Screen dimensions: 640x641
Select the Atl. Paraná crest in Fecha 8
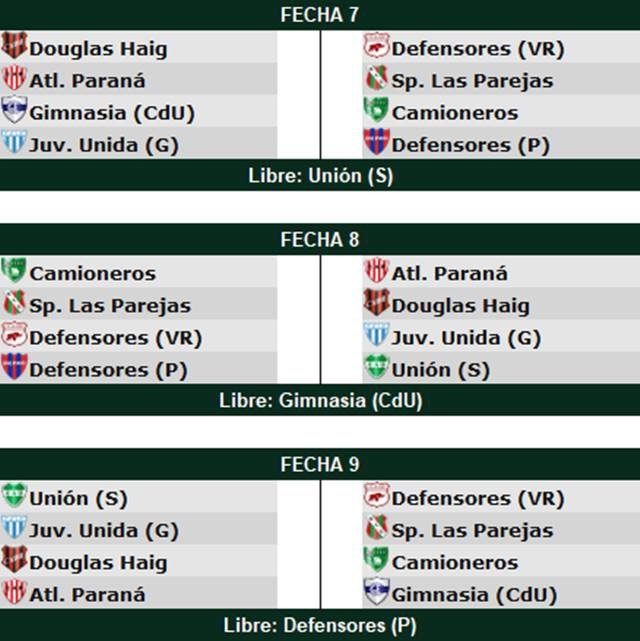pyautogui.click(x=376, y=272)
